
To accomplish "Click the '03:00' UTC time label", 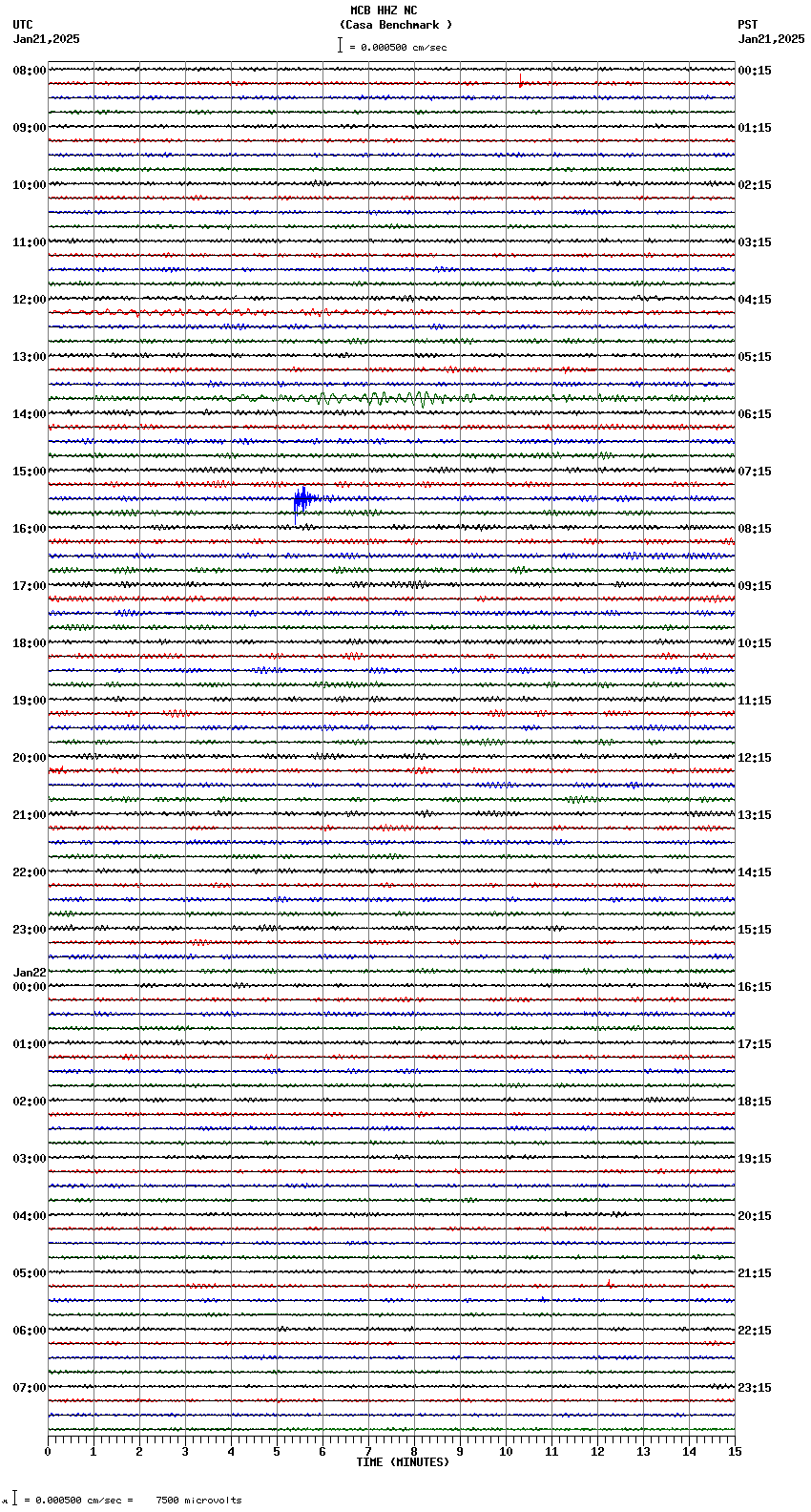I will (30, 1159).
